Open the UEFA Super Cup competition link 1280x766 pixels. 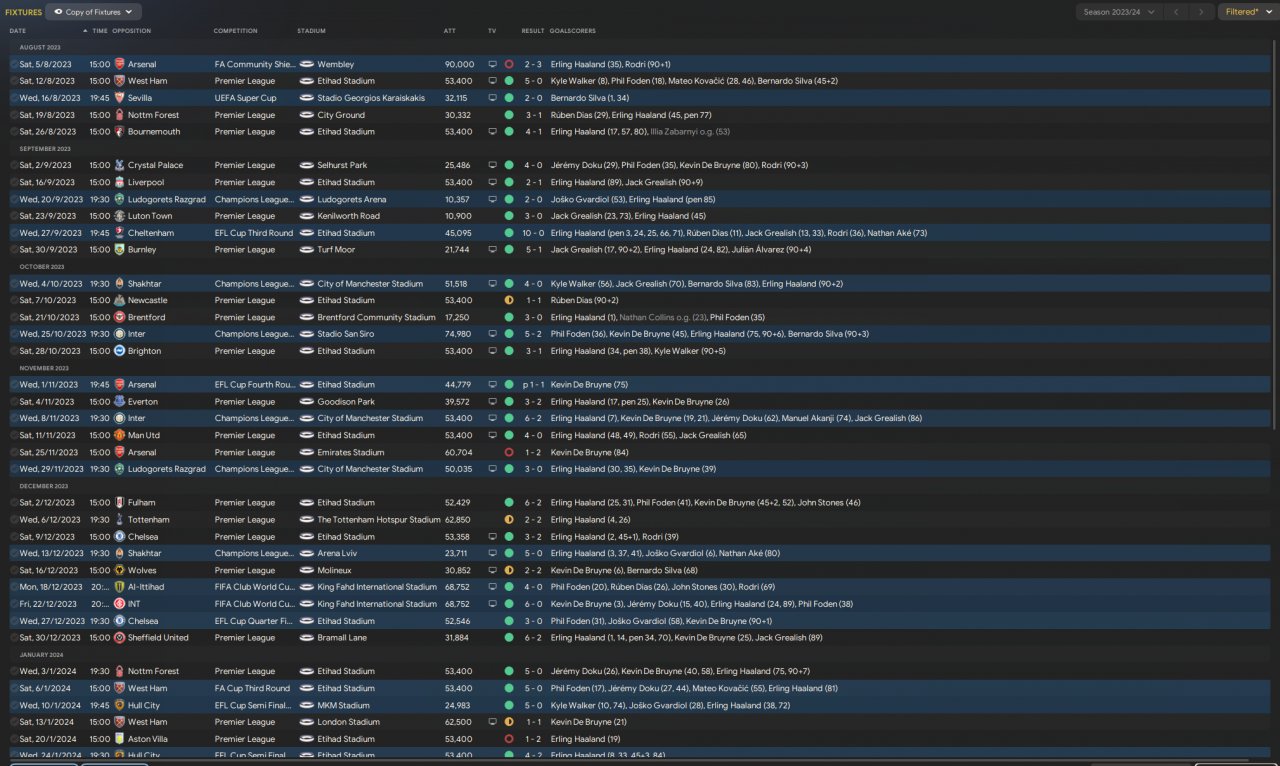coord(245,98)
